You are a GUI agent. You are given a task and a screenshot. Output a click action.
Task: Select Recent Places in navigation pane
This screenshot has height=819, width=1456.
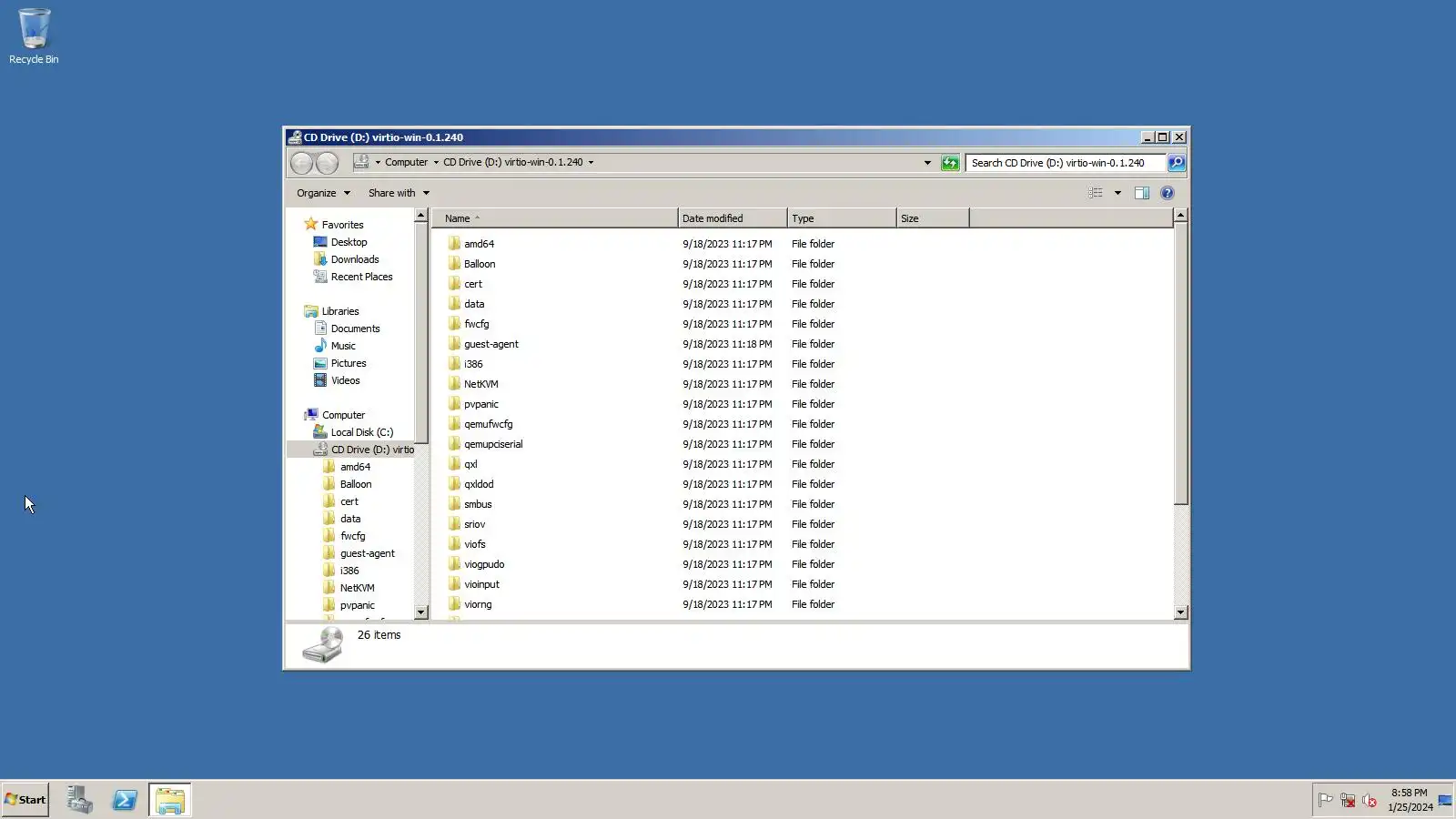[x=361, y=277]
